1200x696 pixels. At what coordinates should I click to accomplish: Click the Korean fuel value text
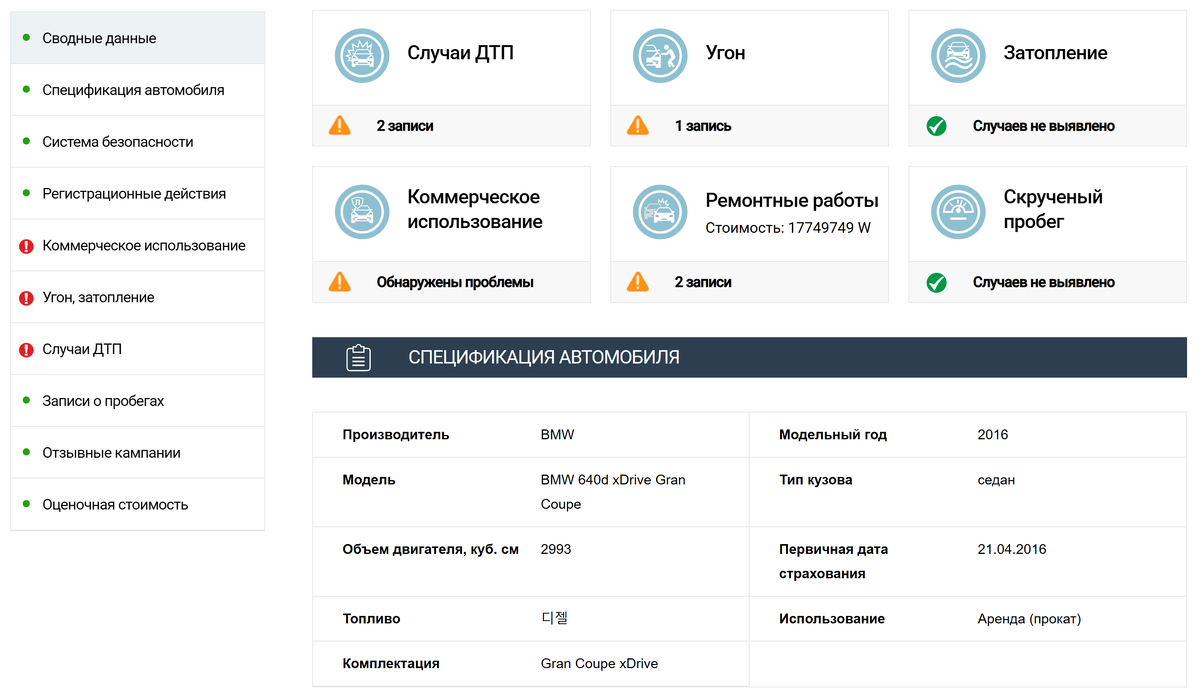click(554, 619)
